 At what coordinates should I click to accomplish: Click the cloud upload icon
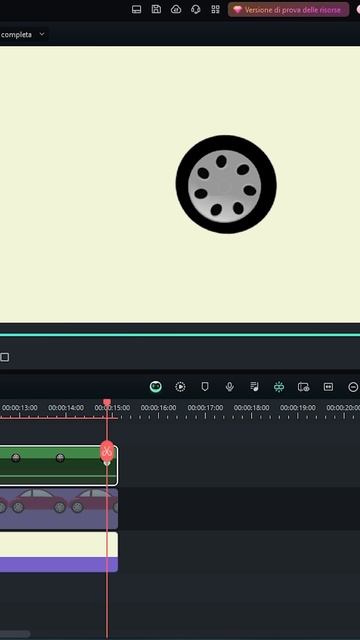point(176,9)
